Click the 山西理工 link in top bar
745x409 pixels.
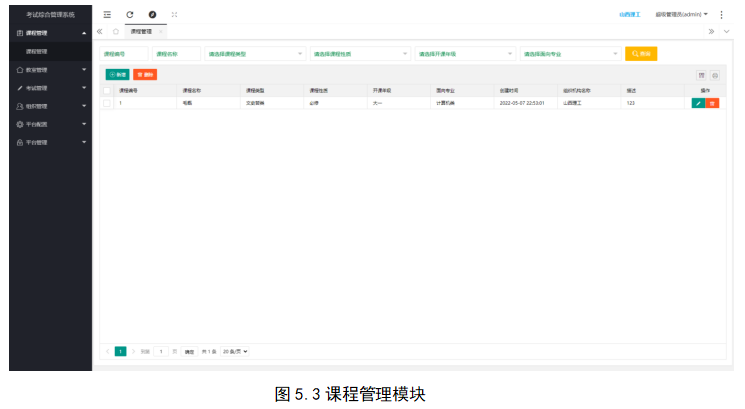pos(630,15)
